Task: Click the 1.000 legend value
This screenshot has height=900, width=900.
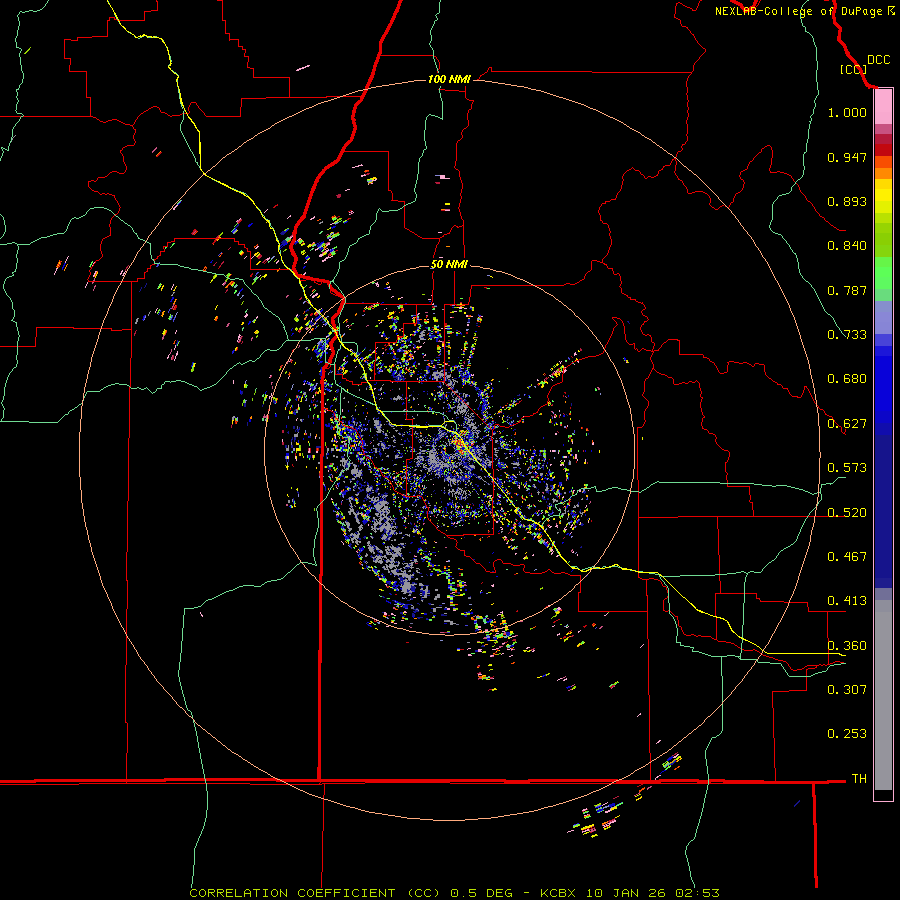Action: 847,112
